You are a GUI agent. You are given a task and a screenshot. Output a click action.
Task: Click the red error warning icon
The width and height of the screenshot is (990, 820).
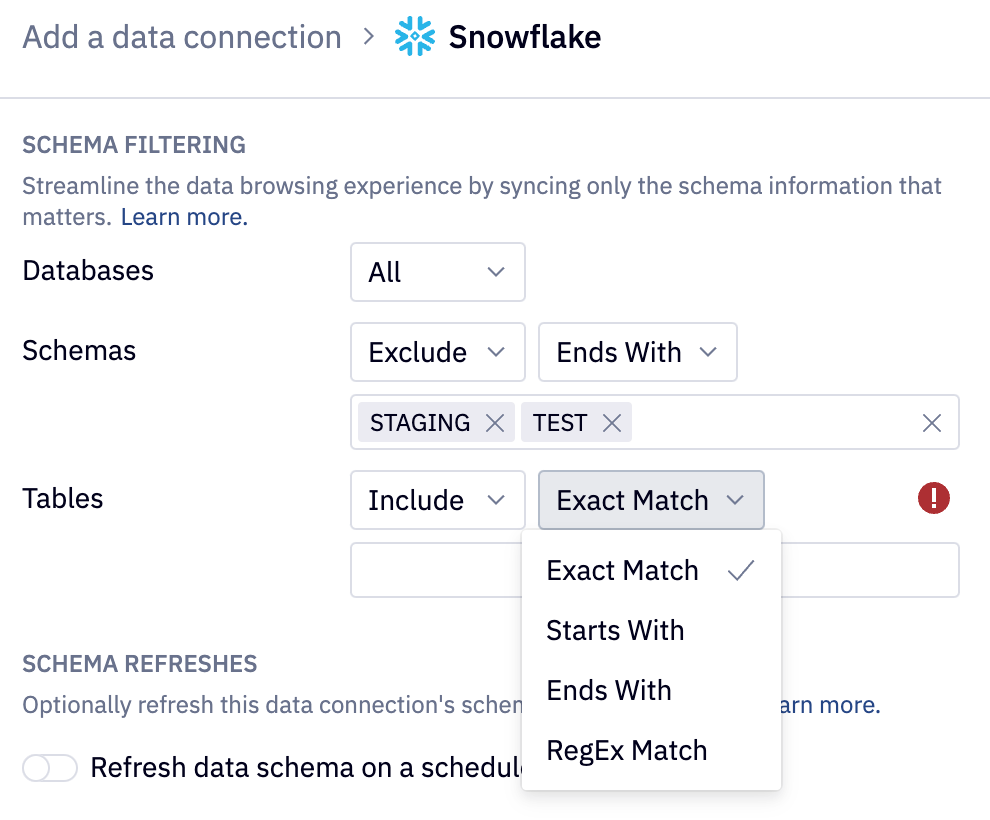click(x=933, y=498)
